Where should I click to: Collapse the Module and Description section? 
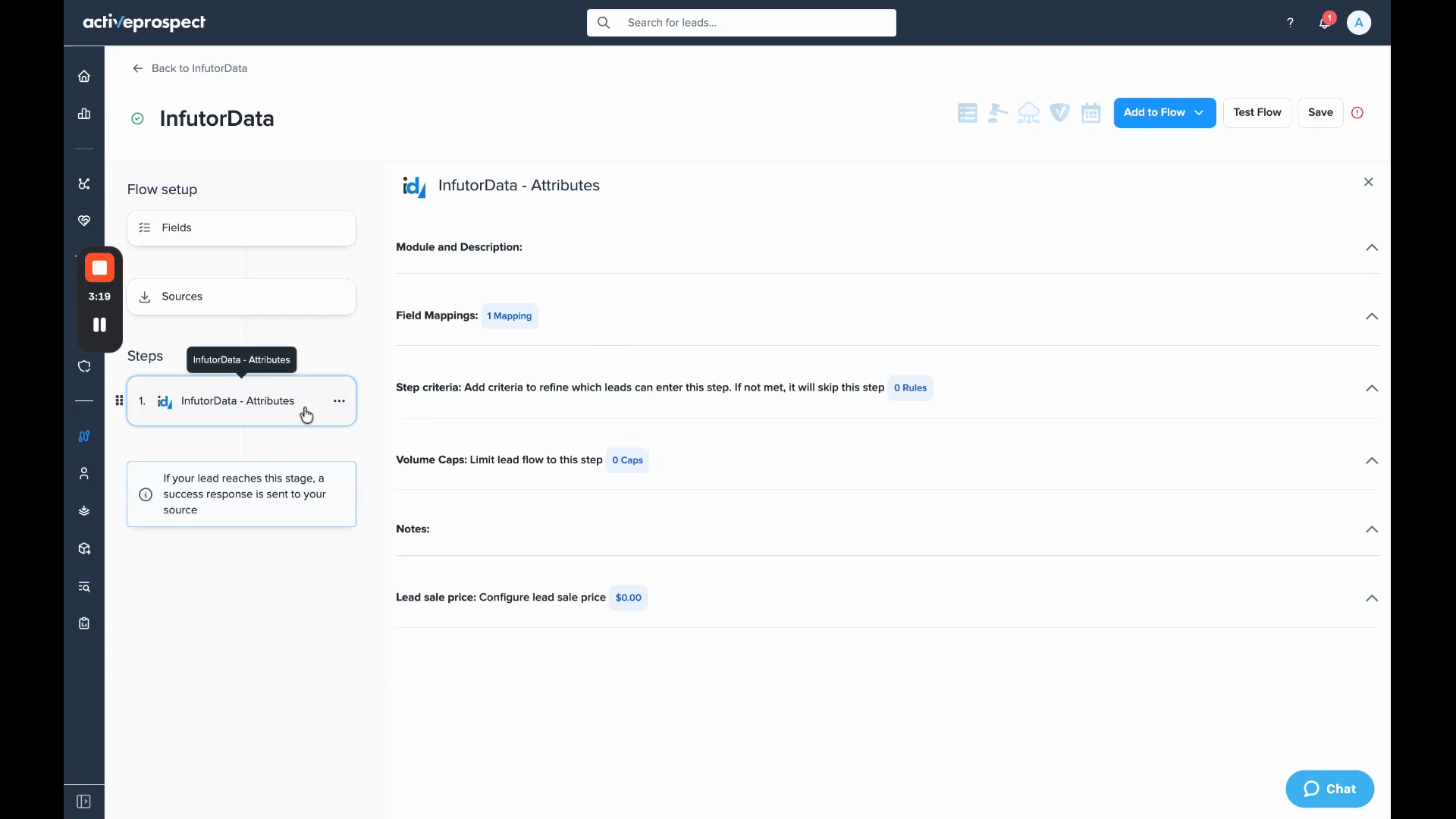pos(1372,247)
